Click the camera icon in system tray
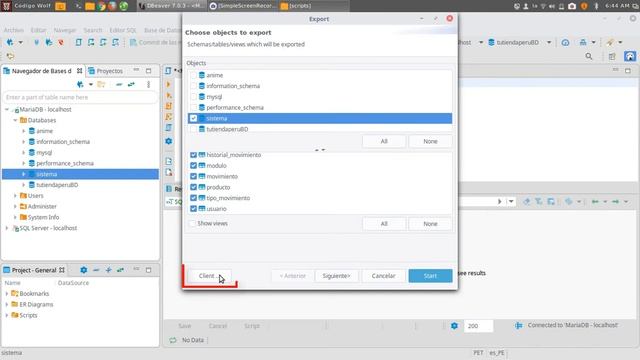Screen dimensions: 640x360 tap(572, 6)
